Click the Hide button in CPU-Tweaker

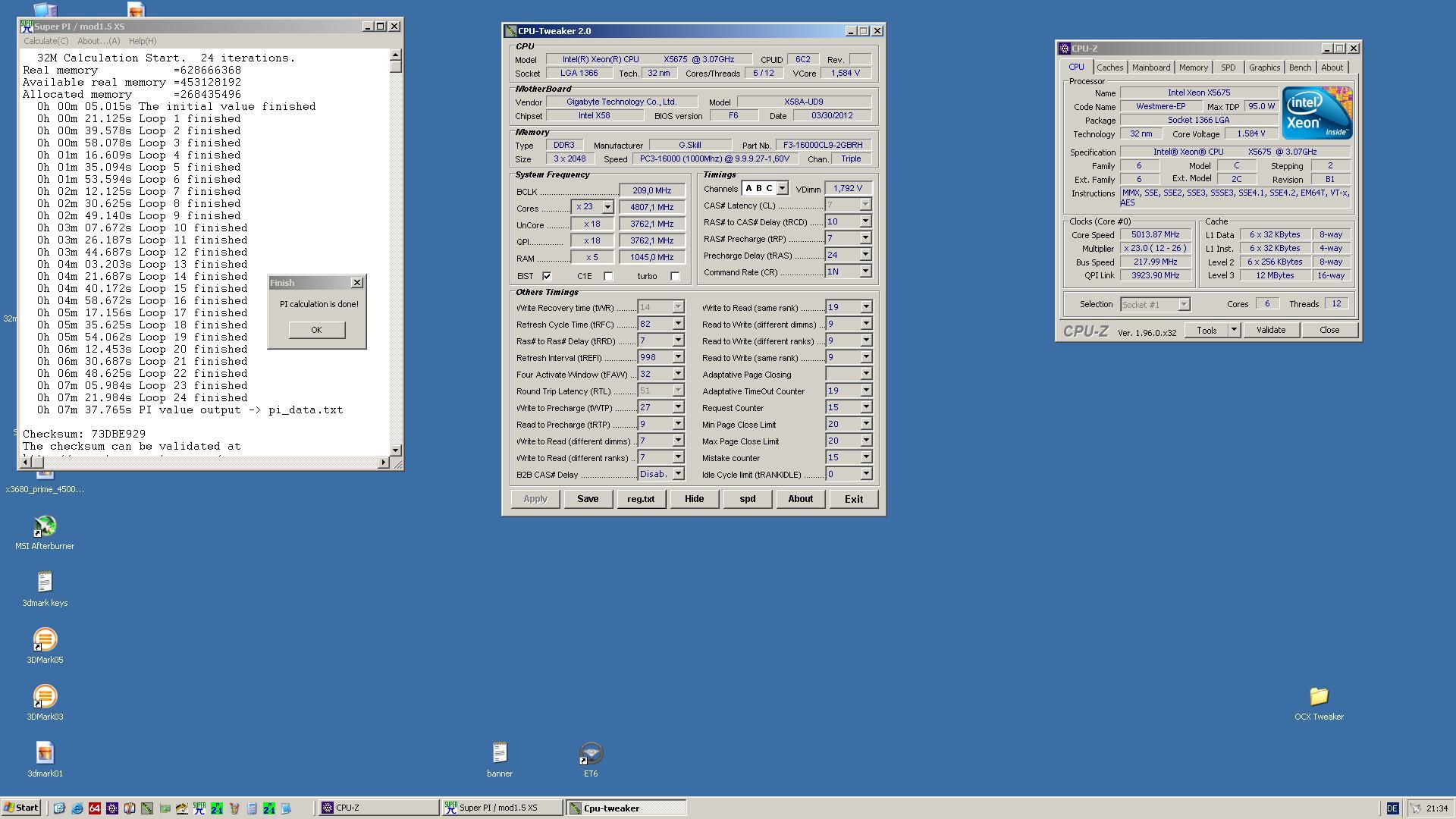[694, 499]
